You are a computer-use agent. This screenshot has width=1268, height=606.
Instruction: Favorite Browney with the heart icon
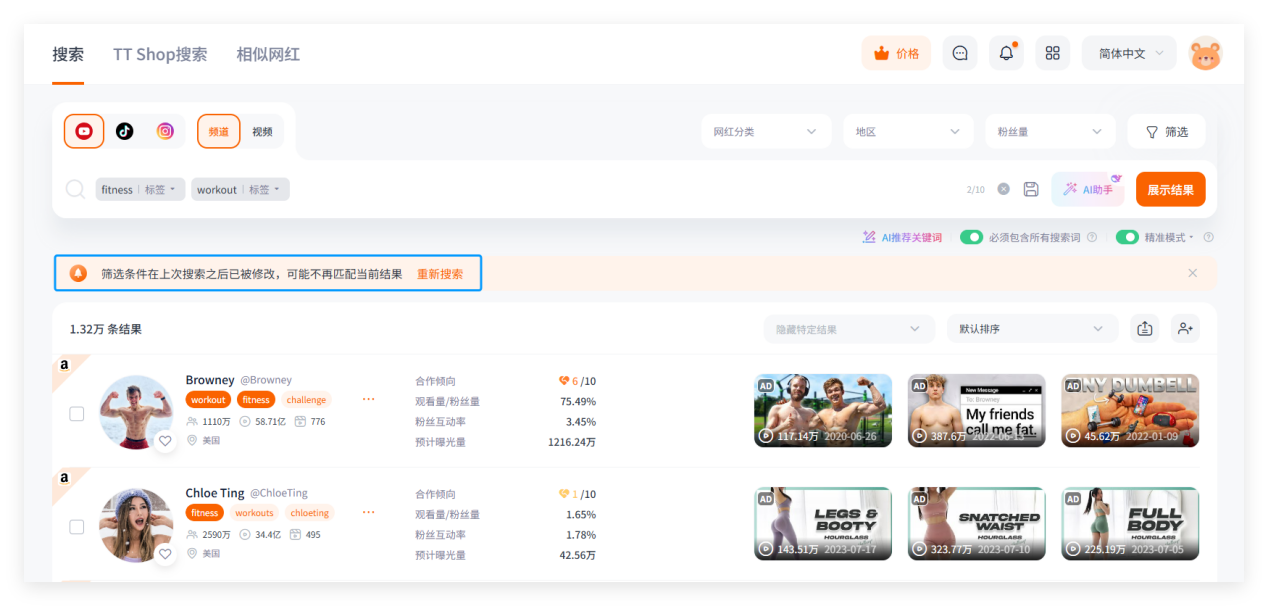pyautogui.click(x=165, y=441)
